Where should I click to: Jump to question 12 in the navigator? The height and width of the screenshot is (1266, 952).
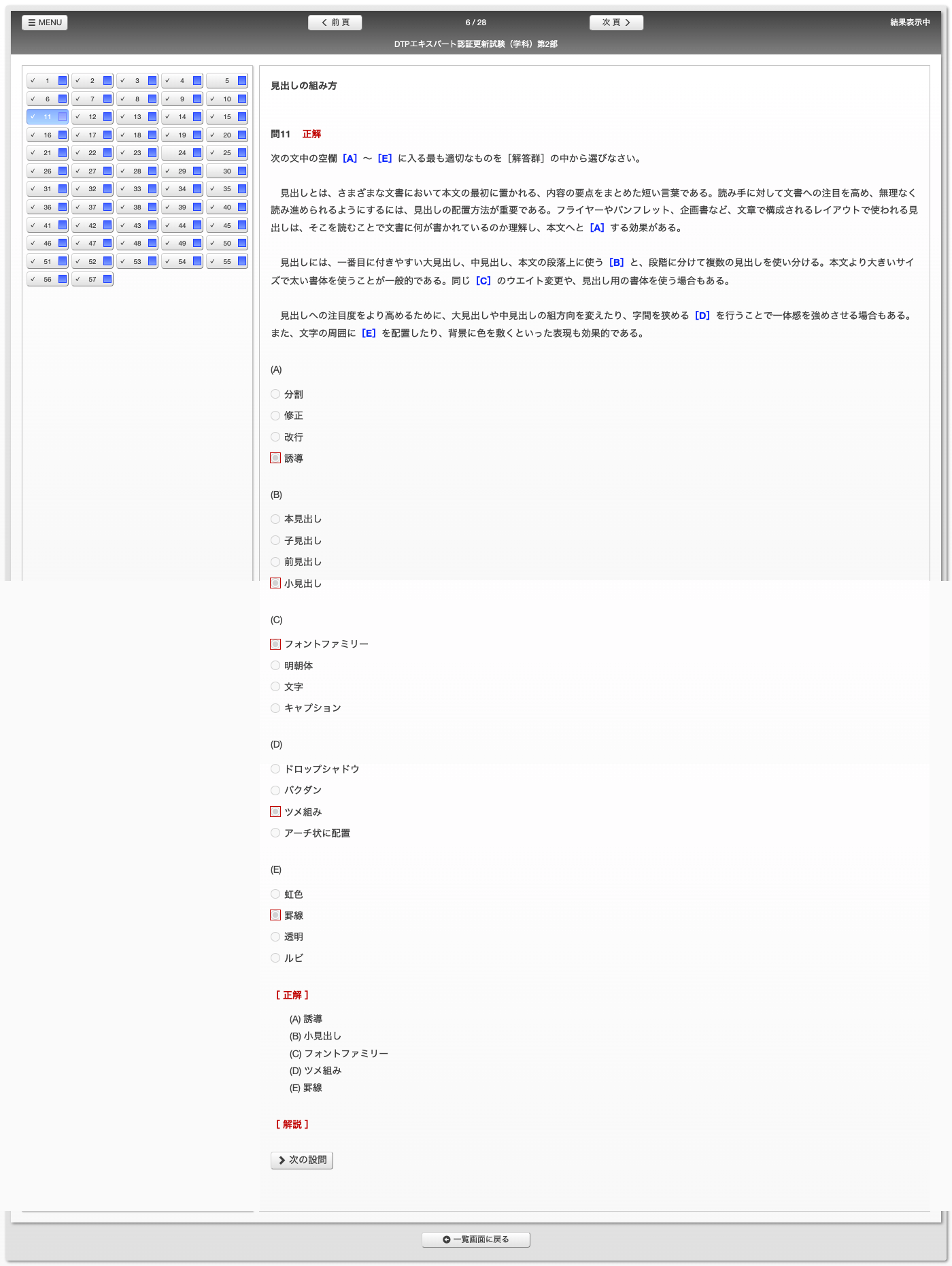pyautogui.click(x=92, y=117)
